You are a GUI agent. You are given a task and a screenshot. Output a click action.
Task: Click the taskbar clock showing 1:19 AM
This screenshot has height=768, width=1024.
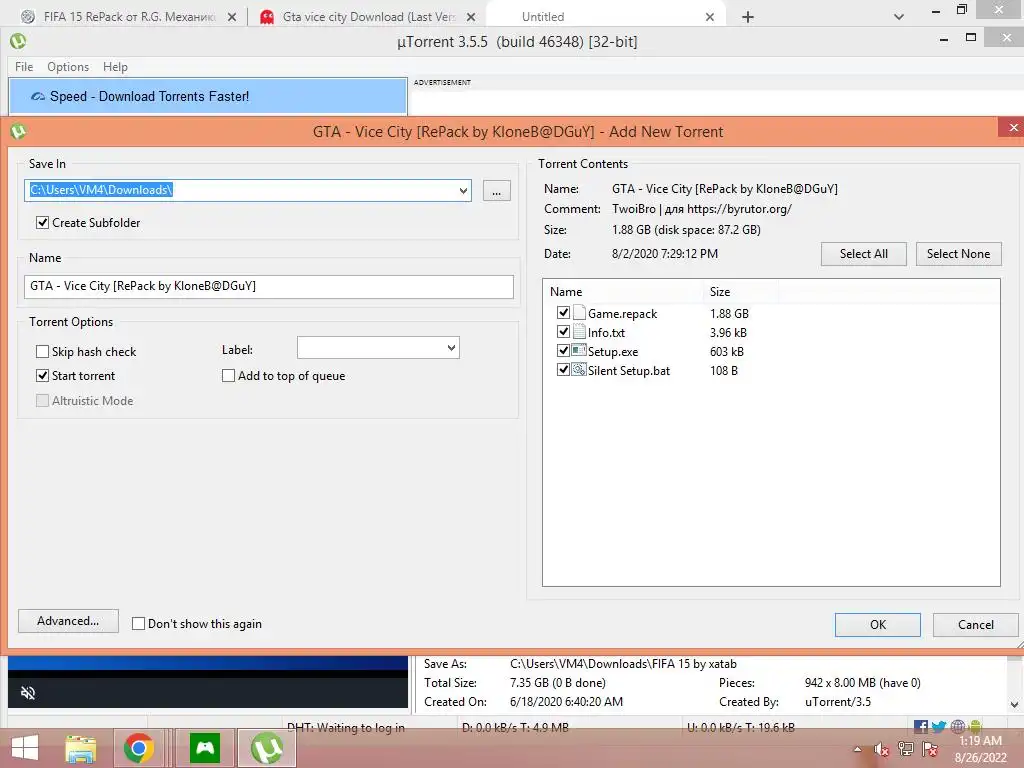click(980, 741)
